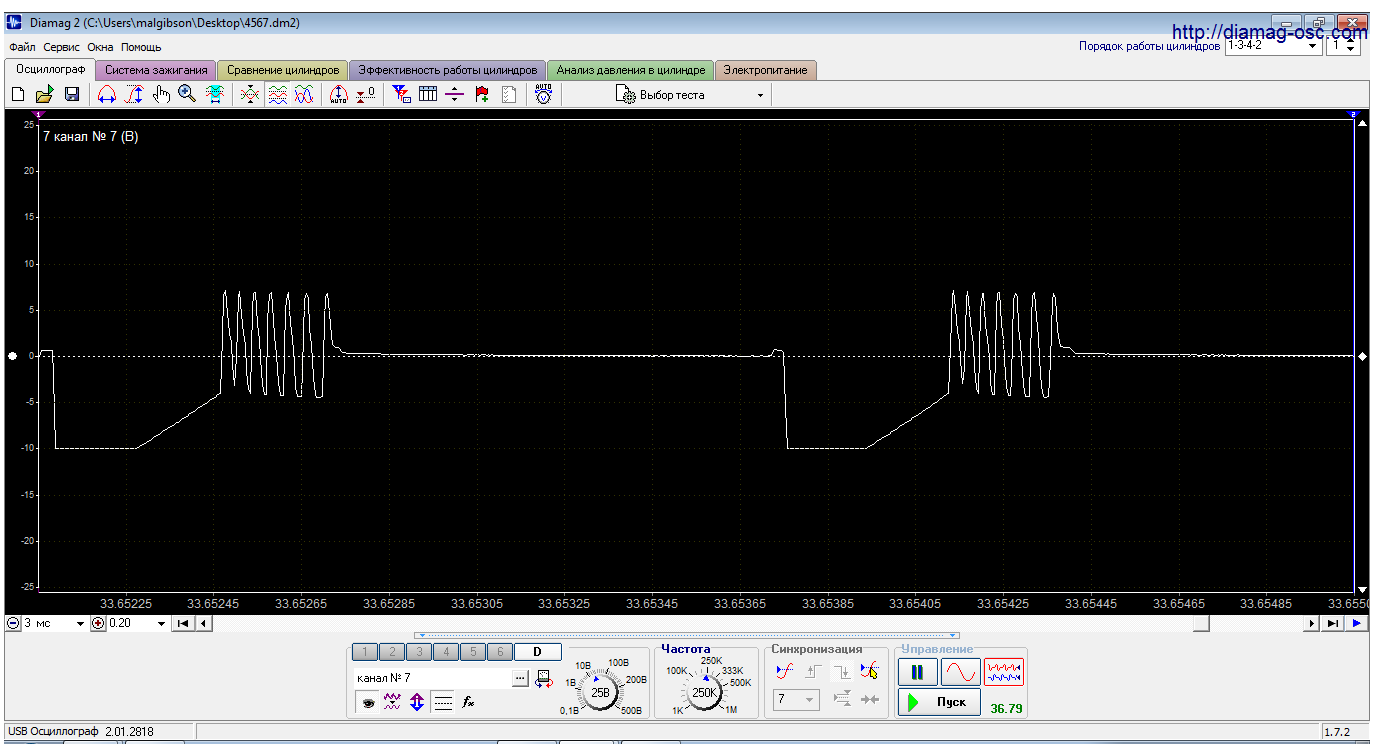Select channel button 2

(392, 652)
